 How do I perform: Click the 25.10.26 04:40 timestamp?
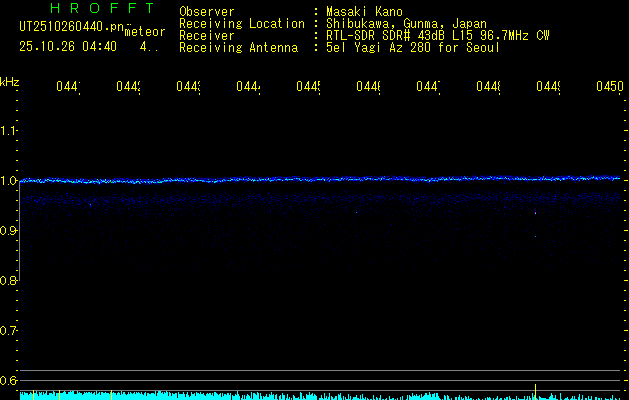pyautogui.click(x=68, y=46)
